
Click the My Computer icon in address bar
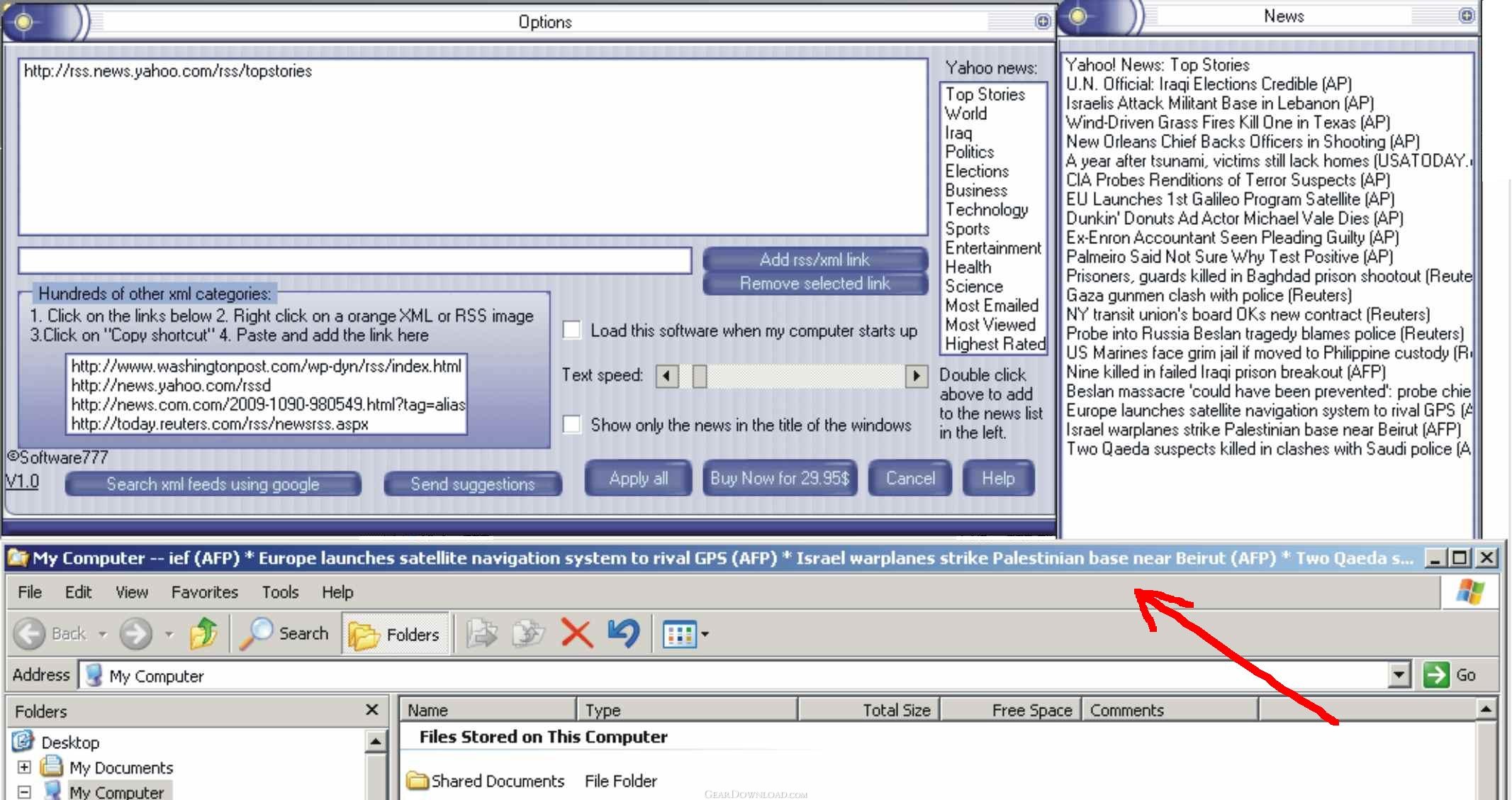point(93,675)
